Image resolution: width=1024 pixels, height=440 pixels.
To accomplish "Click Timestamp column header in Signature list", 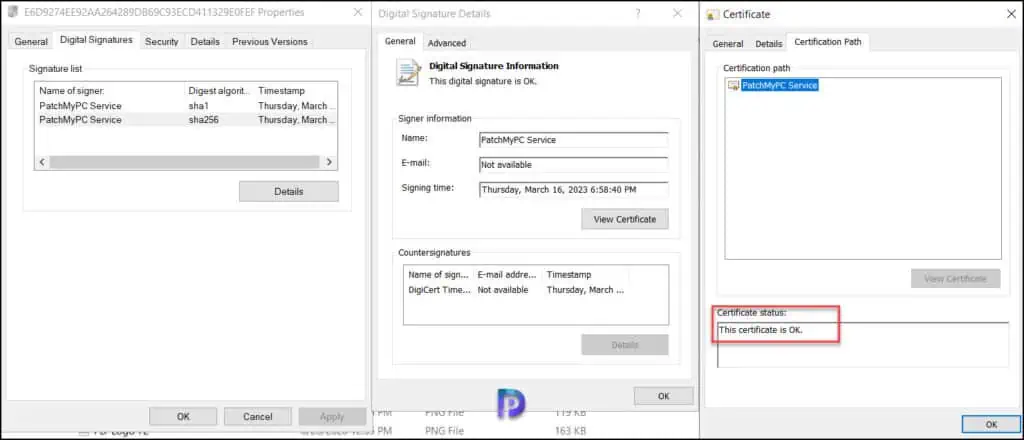I will click(296, 91).
